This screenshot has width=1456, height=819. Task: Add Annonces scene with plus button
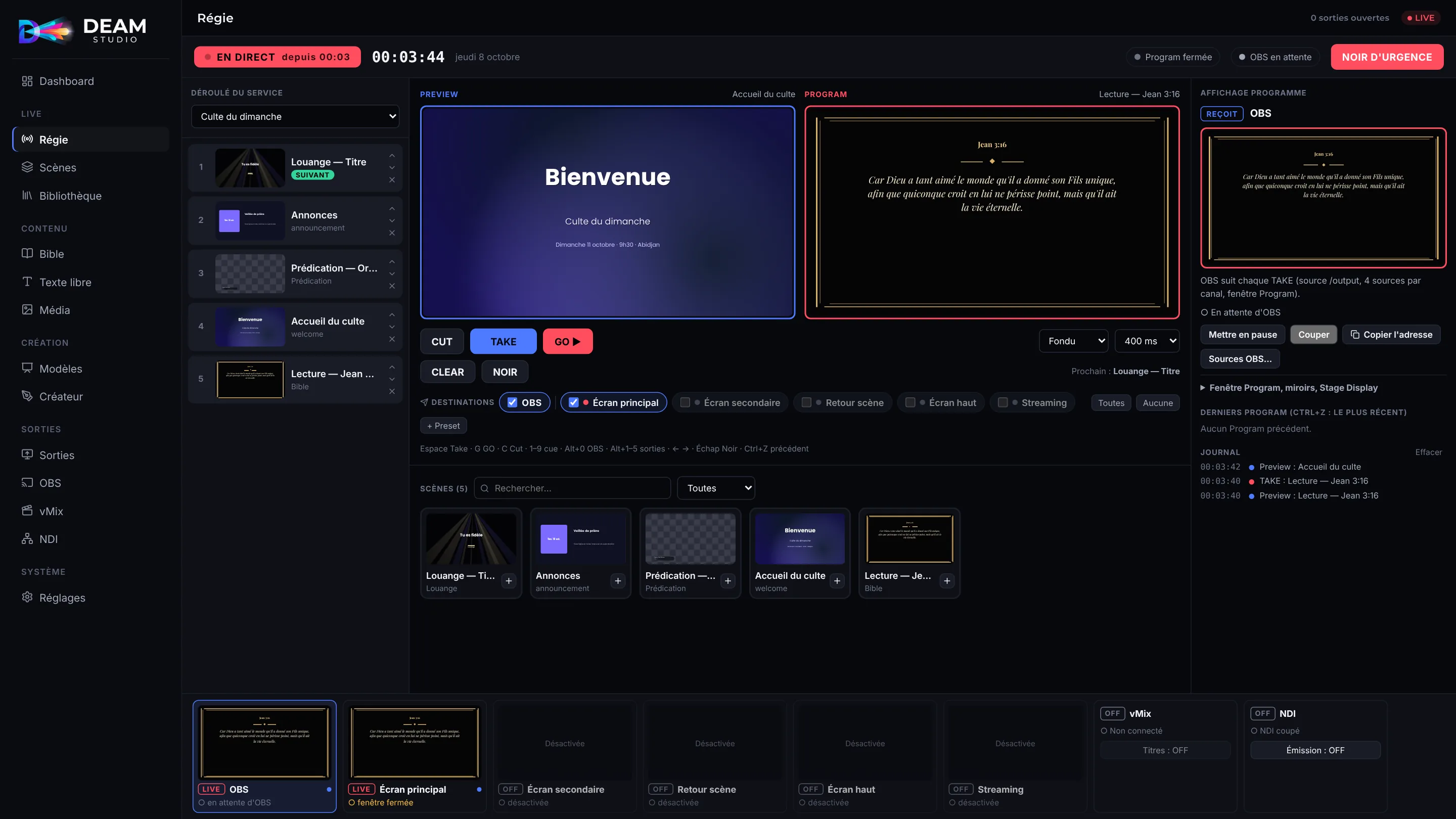[618, 581]
